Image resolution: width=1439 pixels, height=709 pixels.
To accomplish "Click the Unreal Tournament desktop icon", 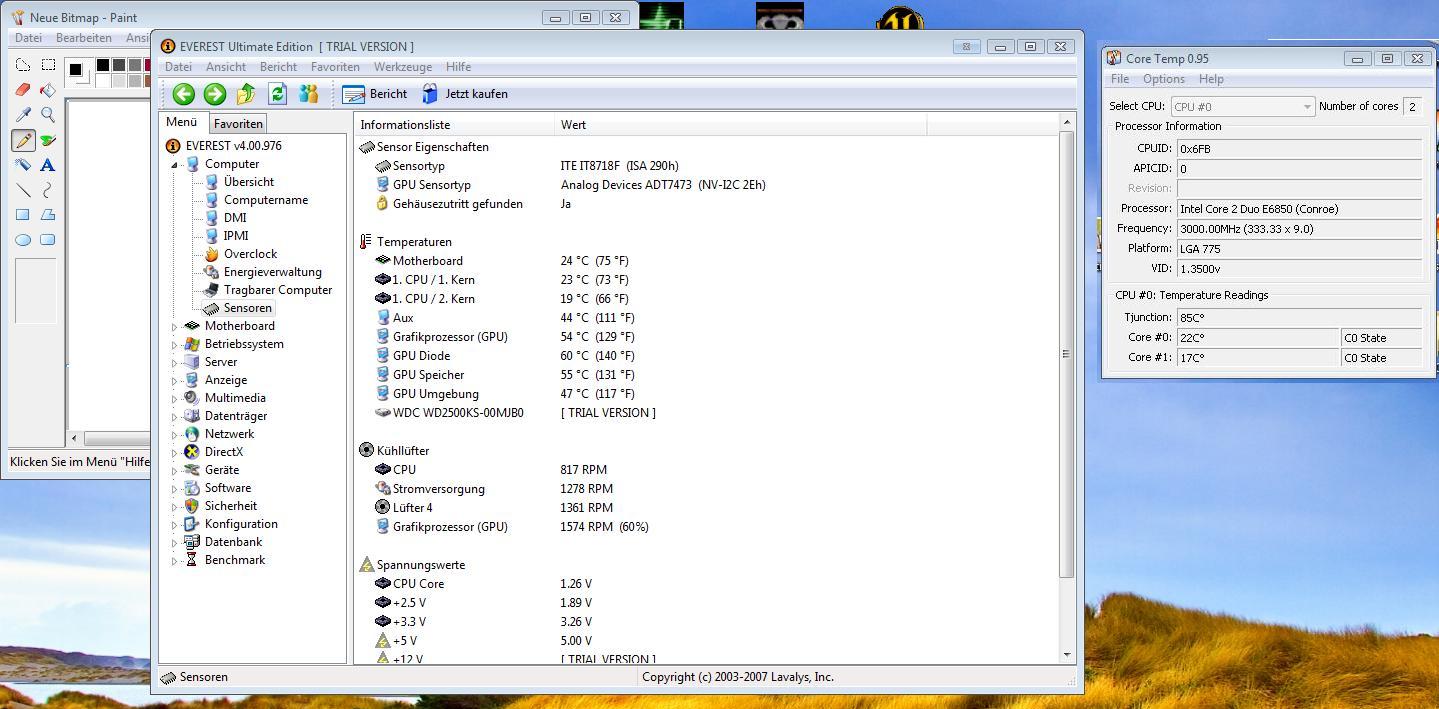I will (x=898, y=18).
